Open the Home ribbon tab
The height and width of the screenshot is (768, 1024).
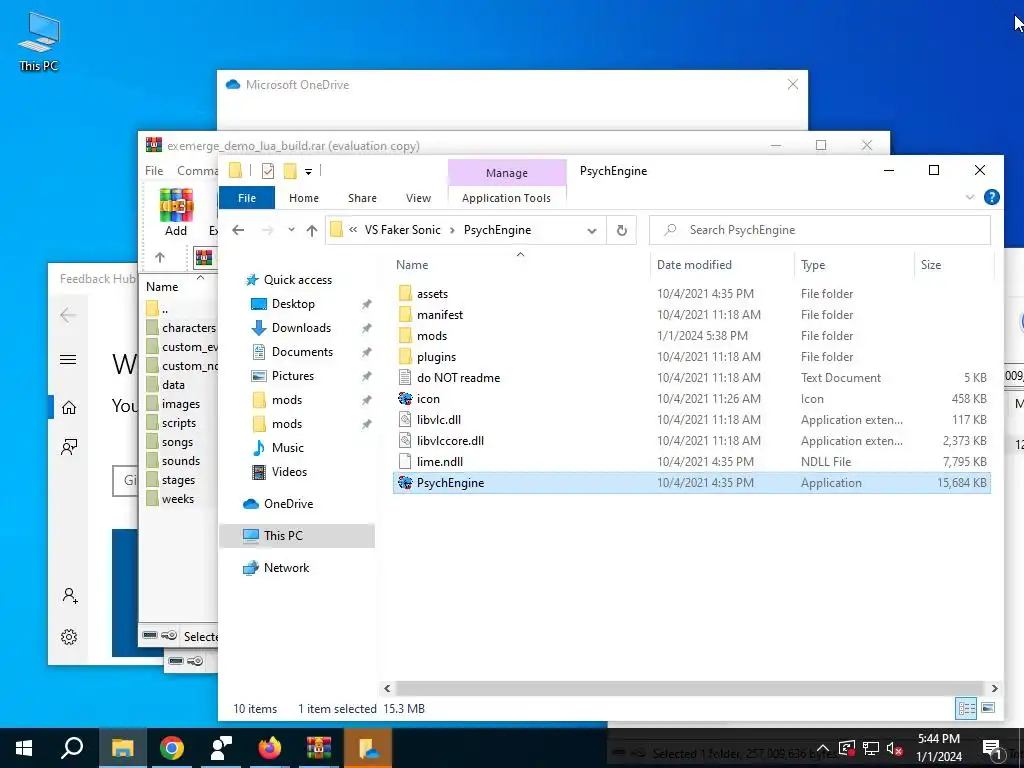coord(304,198)
